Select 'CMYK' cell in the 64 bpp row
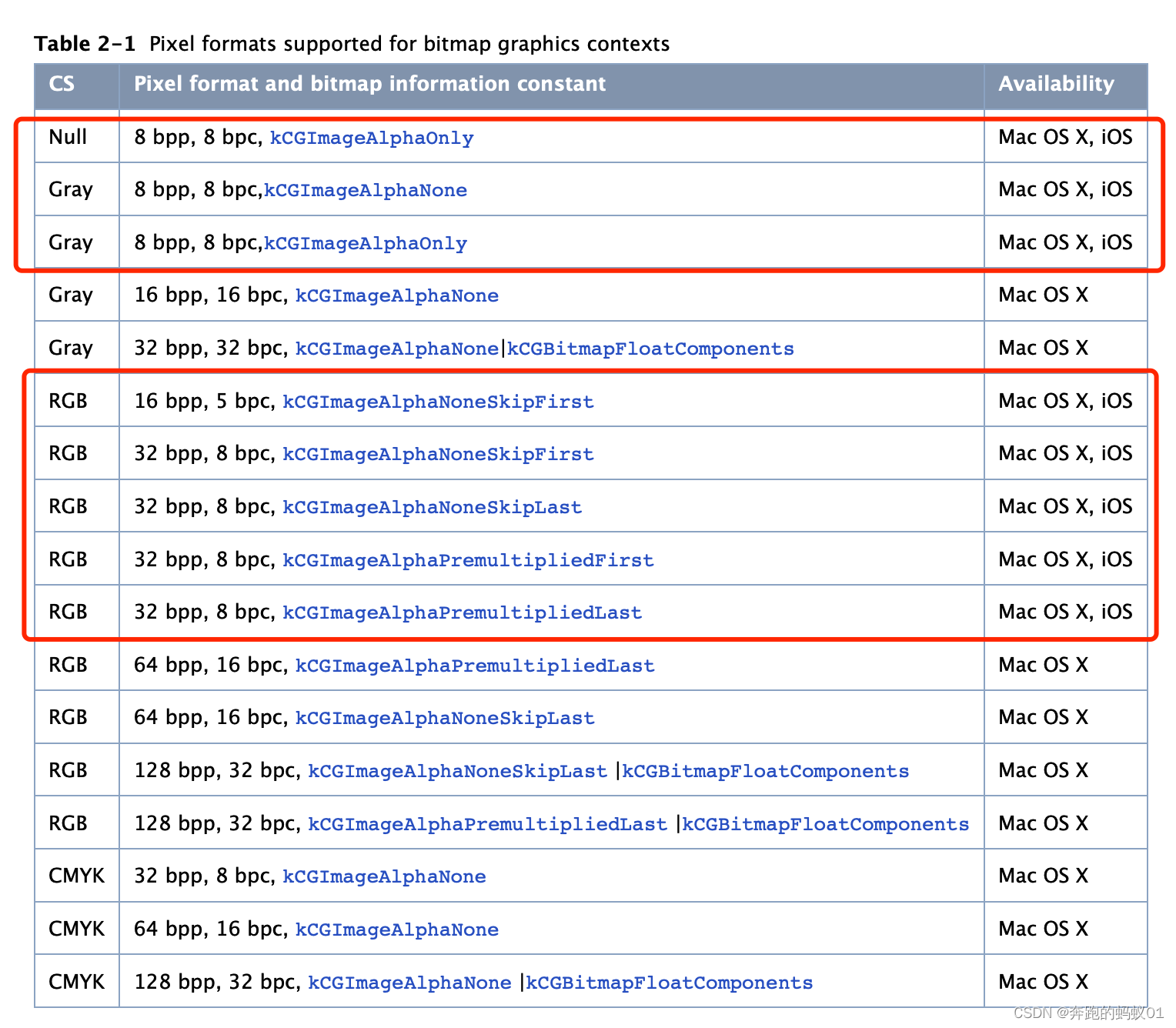 click(x=76, y=929)
